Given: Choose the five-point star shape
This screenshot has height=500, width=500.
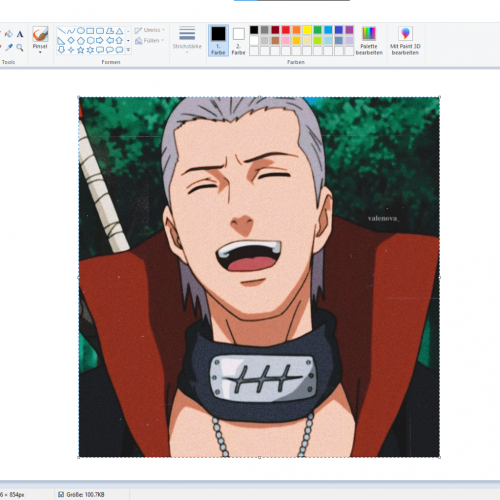Looking at the screenshot, I should click(81, 50).
